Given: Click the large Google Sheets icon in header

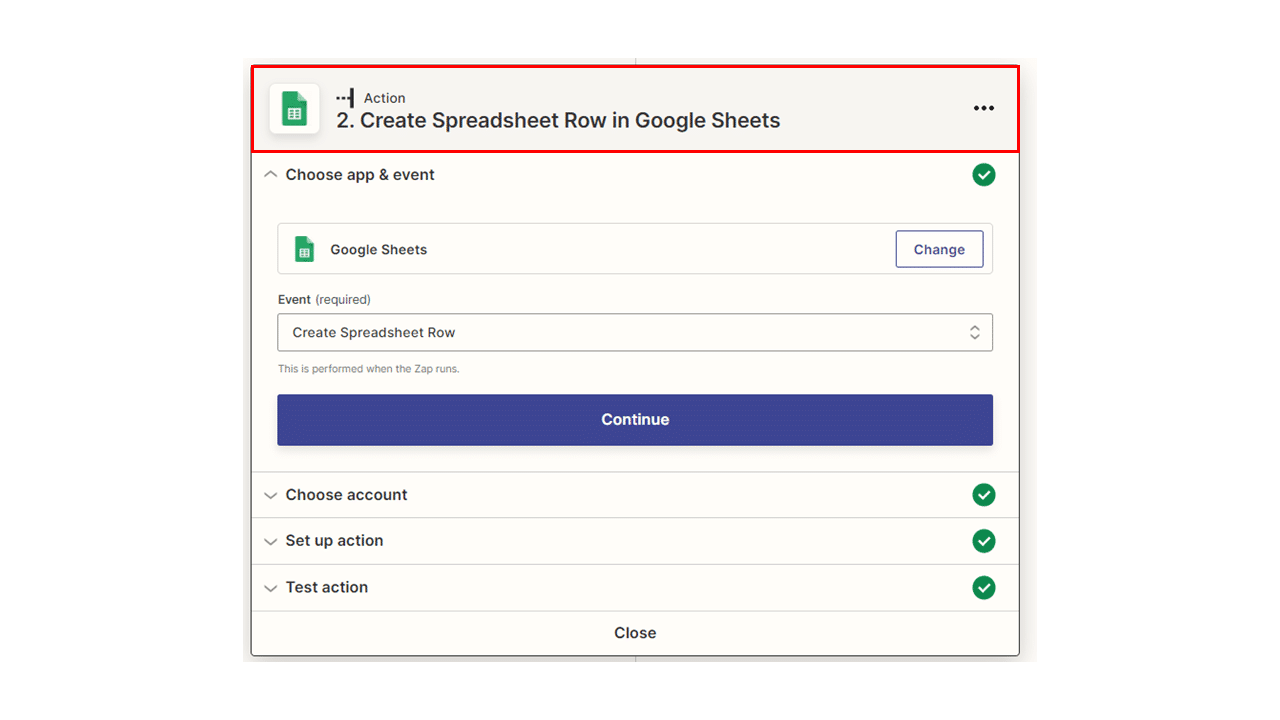Looking at the screenshot, I should click(x=294, y=109).
